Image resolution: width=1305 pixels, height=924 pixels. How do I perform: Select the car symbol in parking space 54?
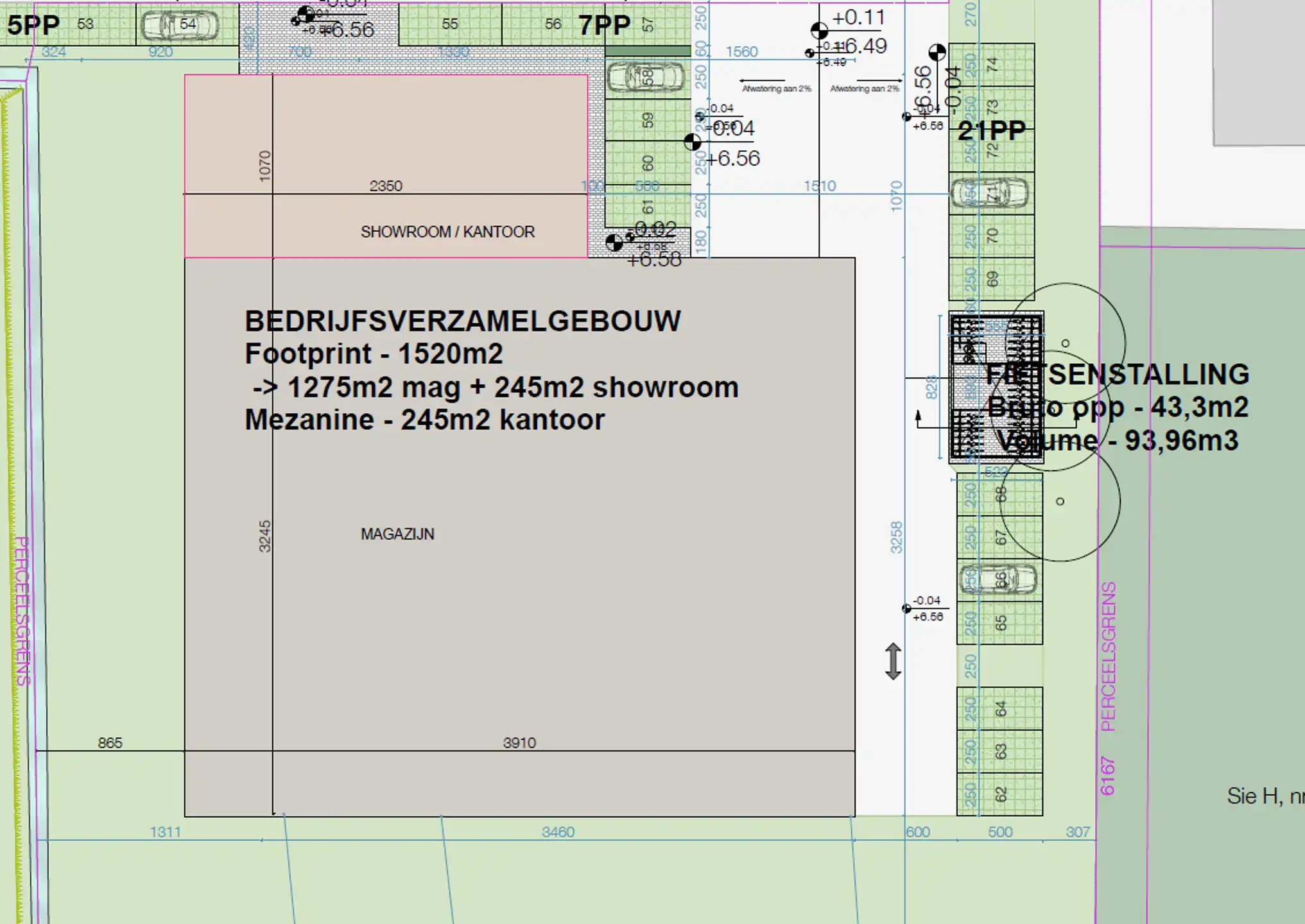177,26
